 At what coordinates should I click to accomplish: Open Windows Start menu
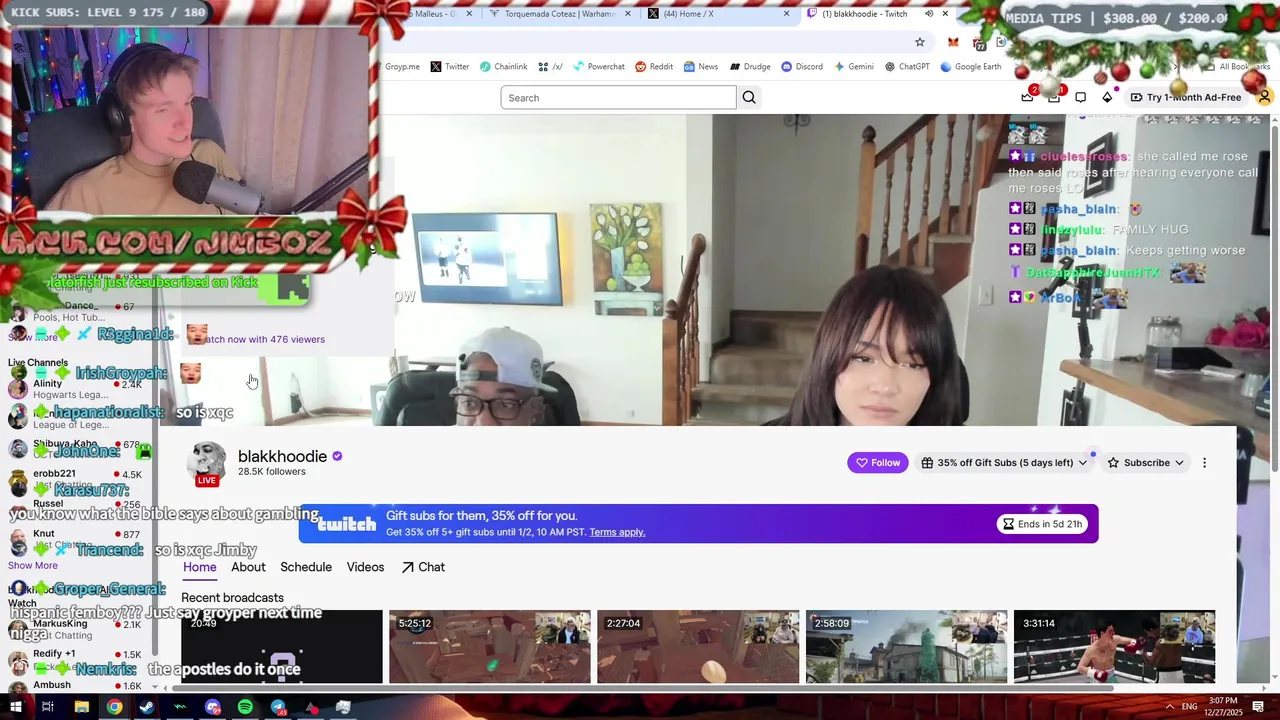tap(15, 707)
